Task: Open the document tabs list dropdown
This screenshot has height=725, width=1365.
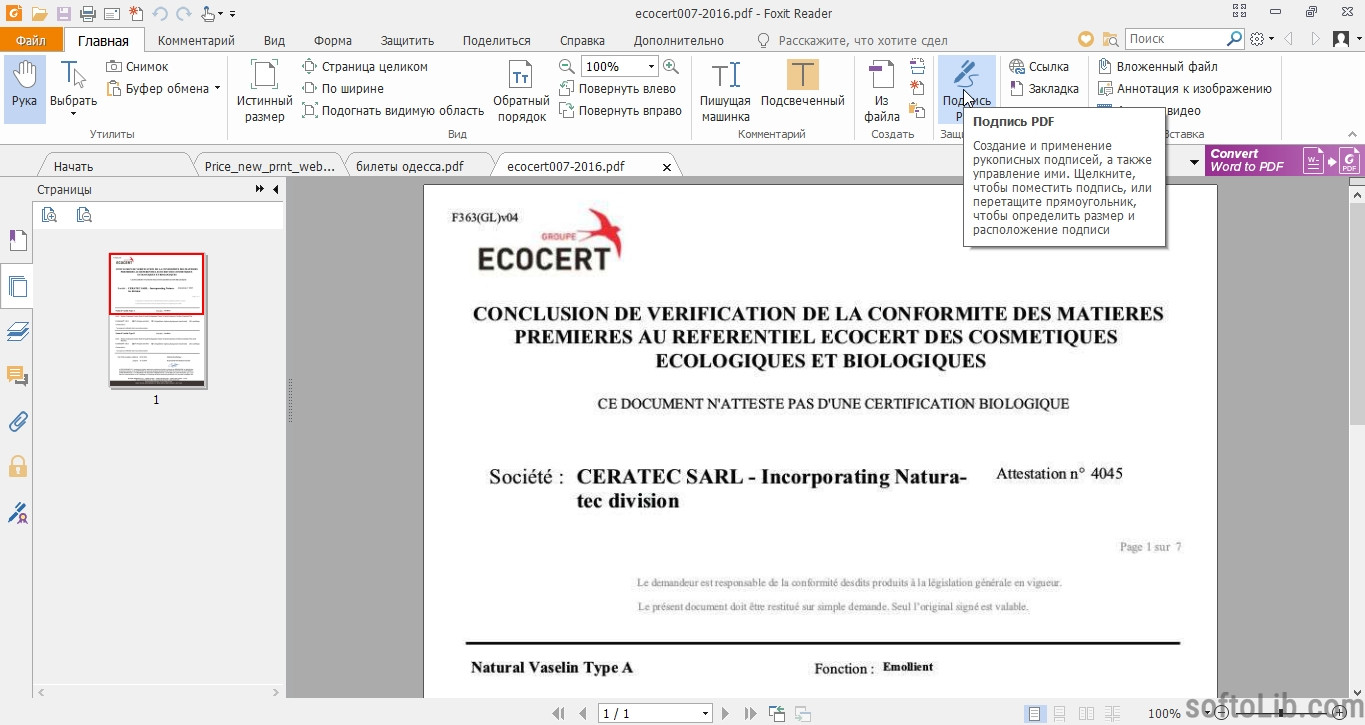Action: [1194, 162]
